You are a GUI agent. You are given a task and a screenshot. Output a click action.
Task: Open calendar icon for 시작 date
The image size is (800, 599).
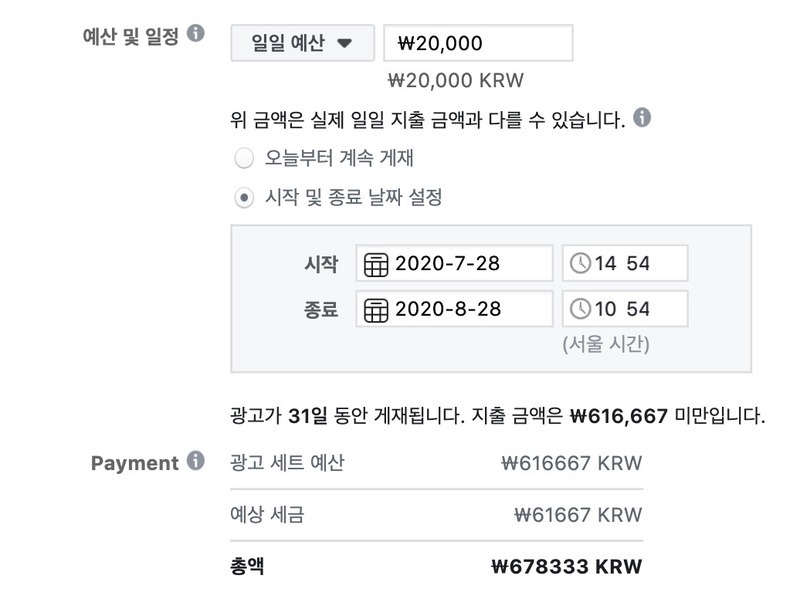(376, 264)
